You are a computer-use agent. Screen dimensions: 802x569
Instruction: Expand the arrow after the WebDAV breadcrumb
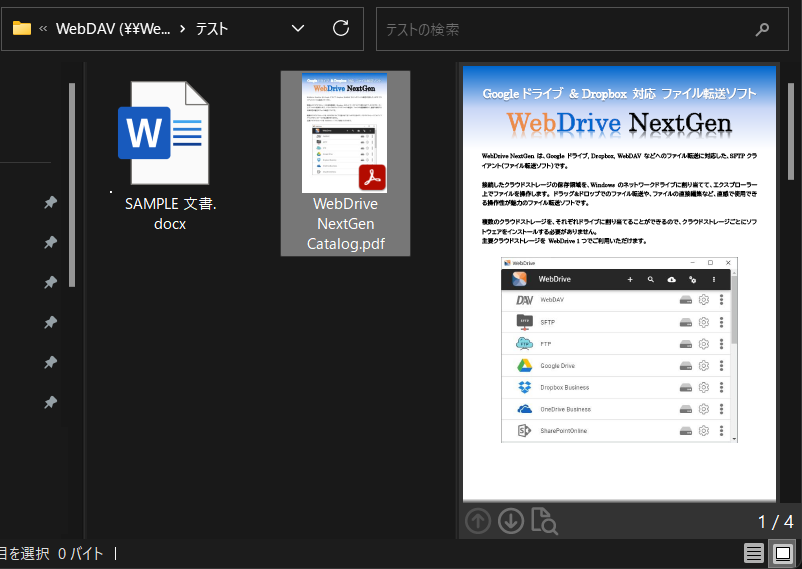point(182,29)
